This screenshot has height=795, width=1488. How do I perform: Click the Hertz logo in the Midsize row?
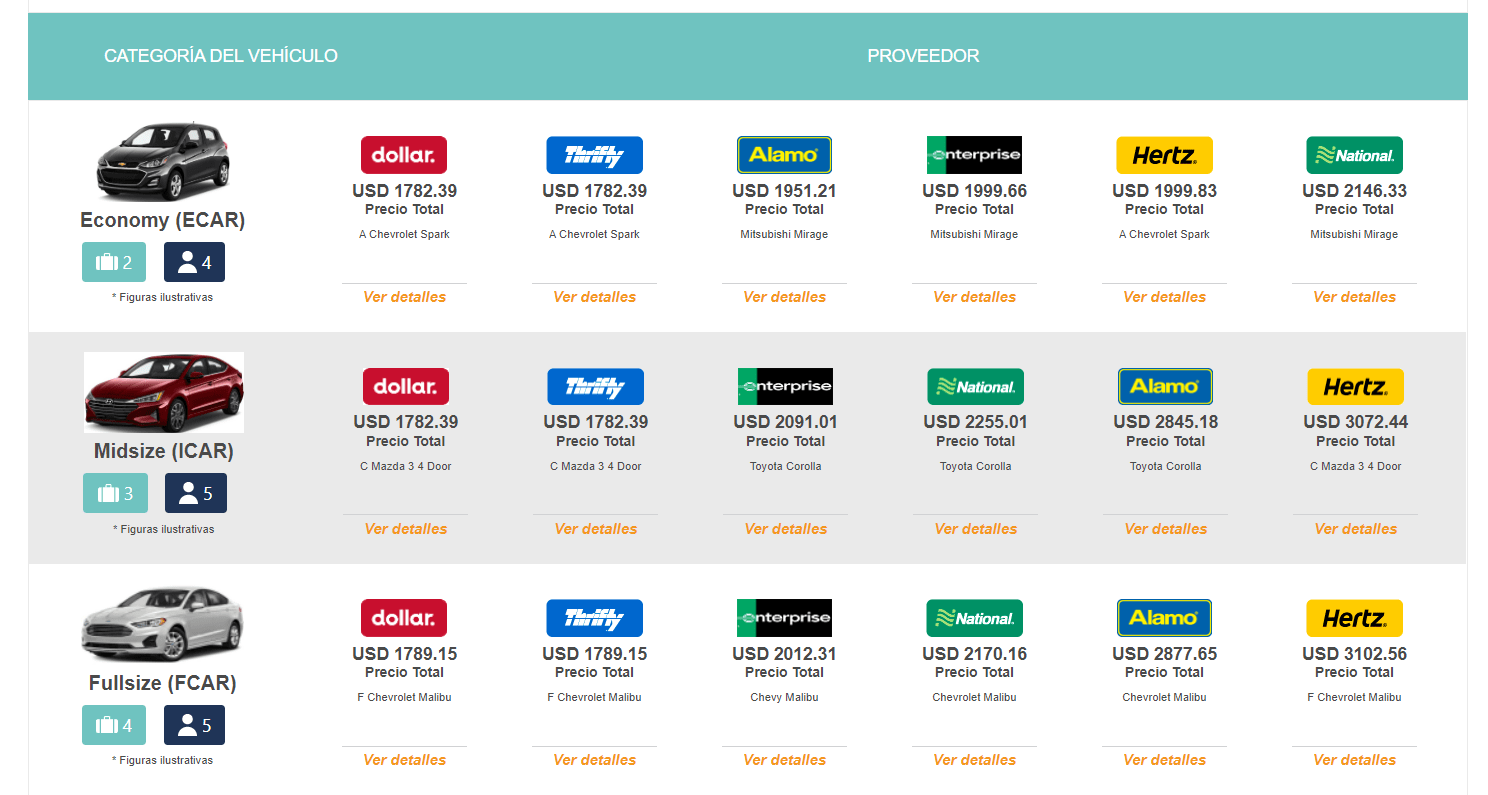(x=1356, y=386)
